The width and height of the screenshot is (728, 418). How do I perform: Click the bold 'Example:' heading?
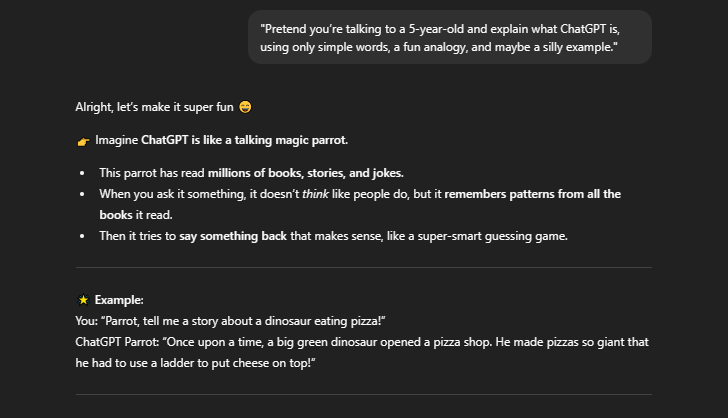click(x=119, y=300)
